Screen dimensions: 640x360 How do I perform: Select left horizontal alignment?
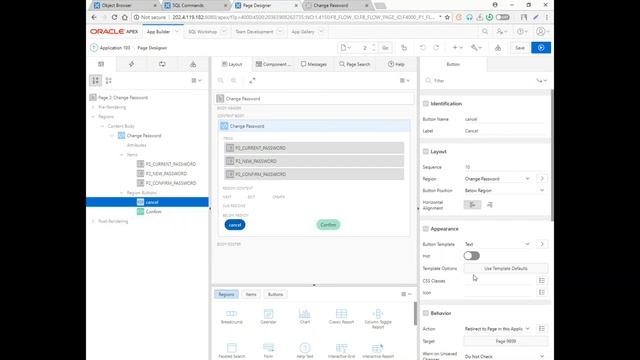(472, 205)
